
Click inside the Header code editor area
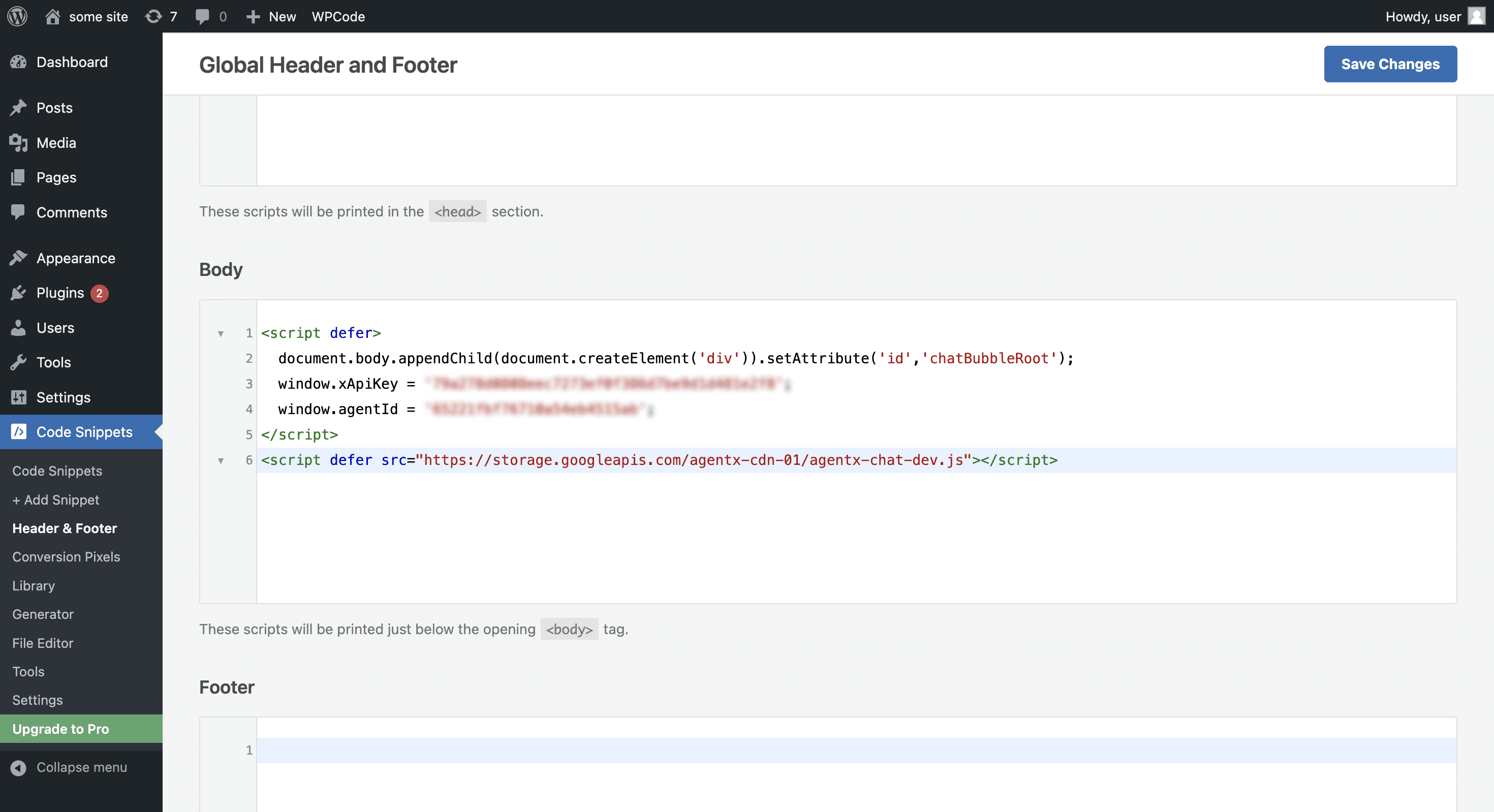click(856, 140)
